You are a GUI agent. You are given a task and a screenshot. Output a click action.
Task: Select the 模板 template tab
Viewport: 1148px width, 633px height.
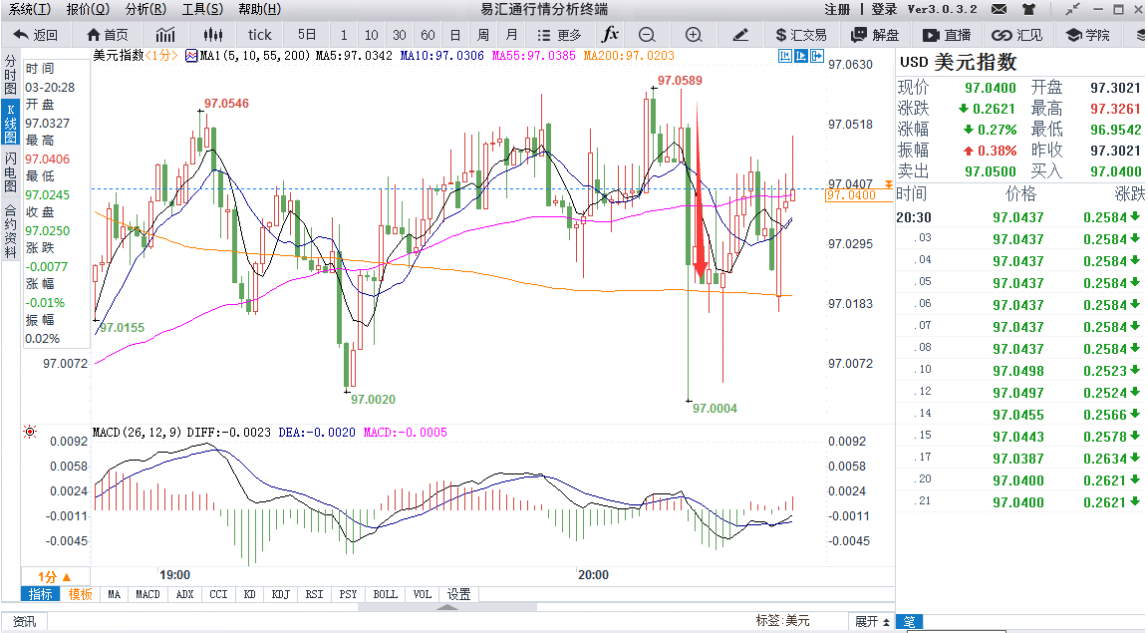tap(80, 594)
